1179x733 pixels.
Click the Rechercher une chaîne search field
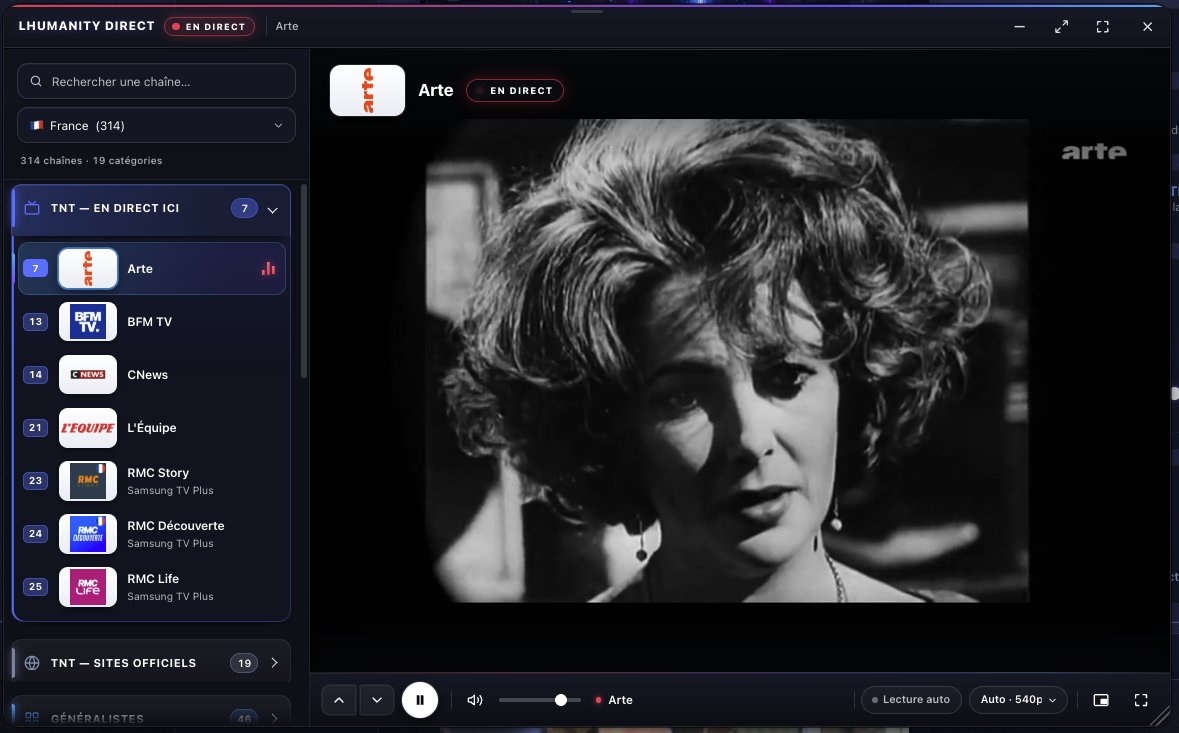(x=156, y=81)
